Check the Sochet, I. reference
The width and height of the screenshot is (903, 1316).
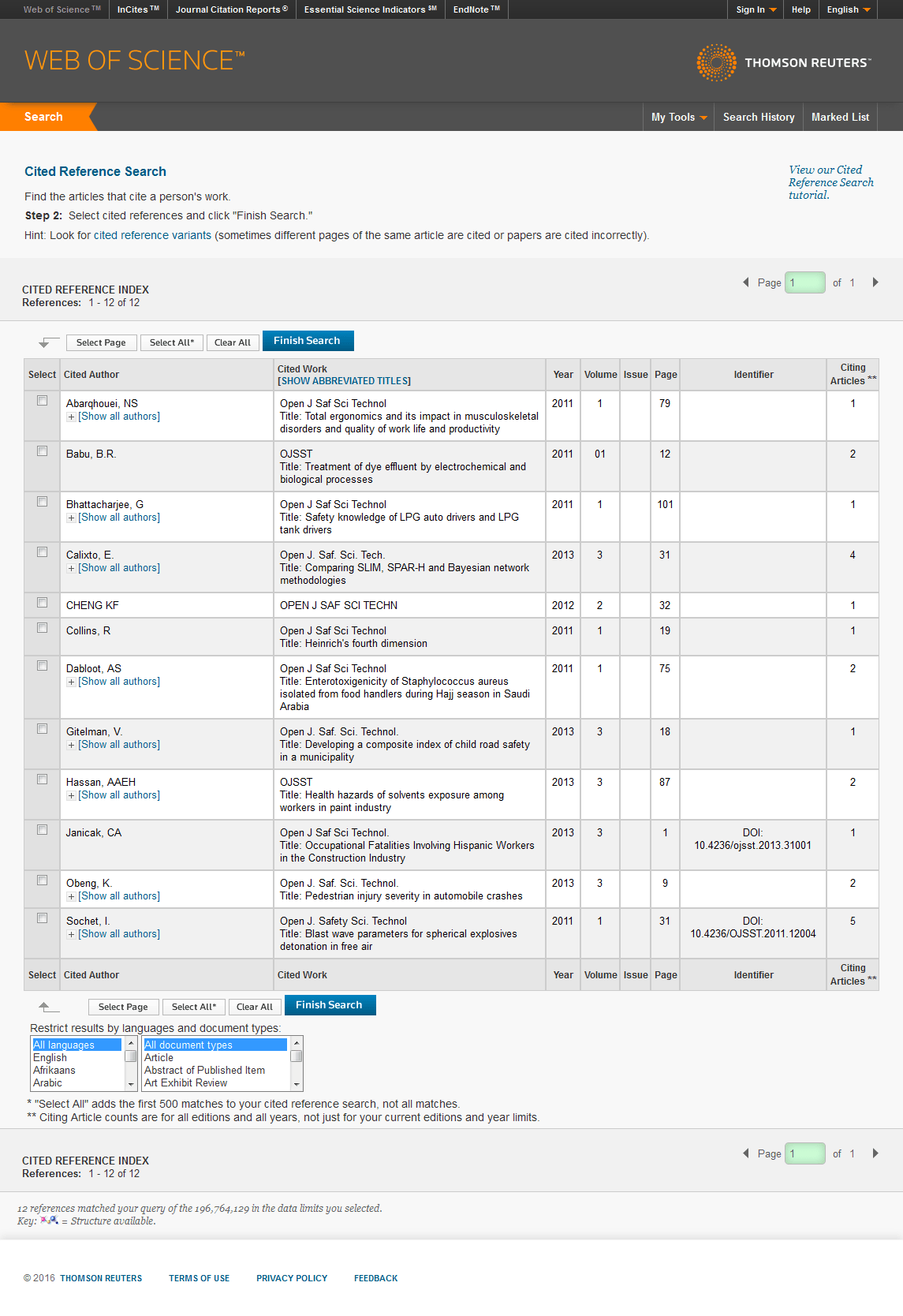tap(43, 918)
